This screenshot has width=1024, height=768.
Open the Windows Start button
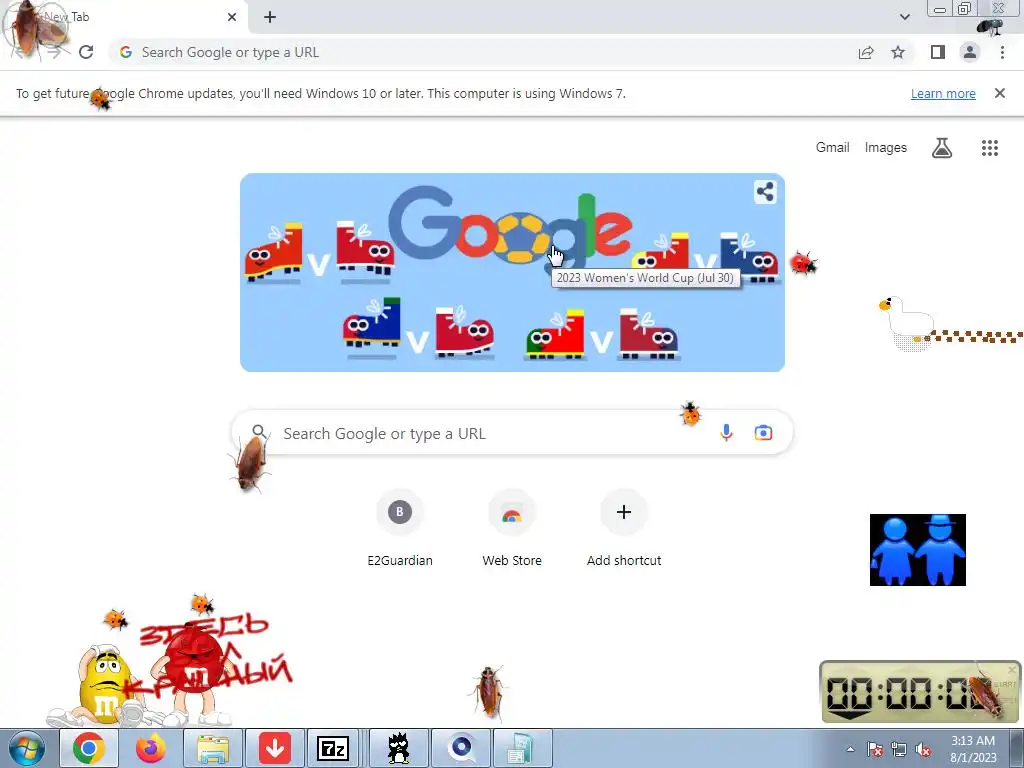[x=27, y=748]
